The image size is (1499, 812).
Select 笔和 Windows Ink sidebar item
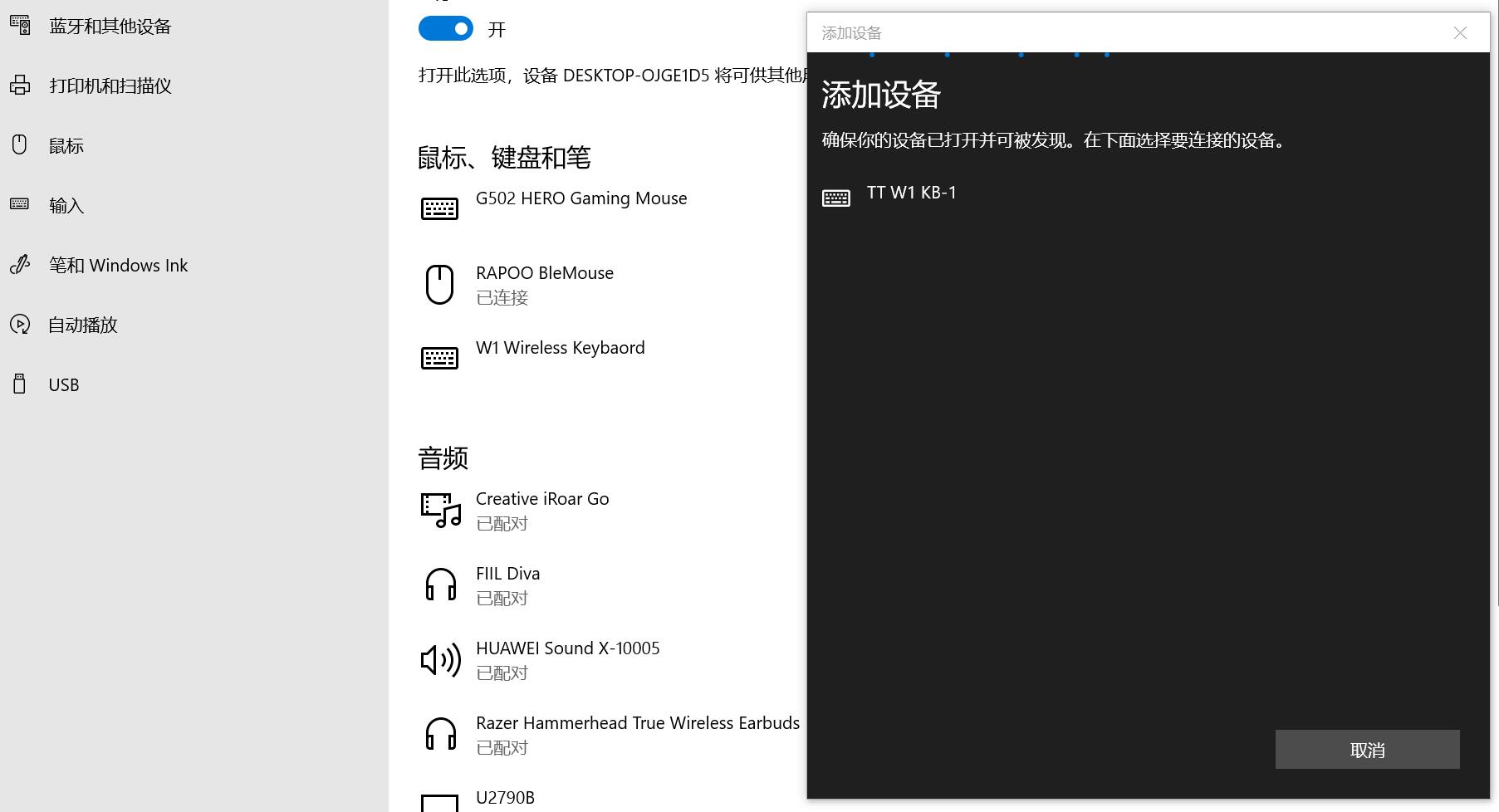tap(118, 266)
